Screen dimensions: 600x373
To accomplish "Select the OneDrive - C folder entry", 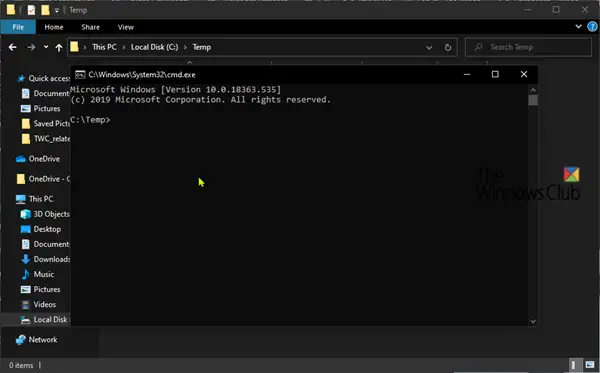I will (43, 179).
